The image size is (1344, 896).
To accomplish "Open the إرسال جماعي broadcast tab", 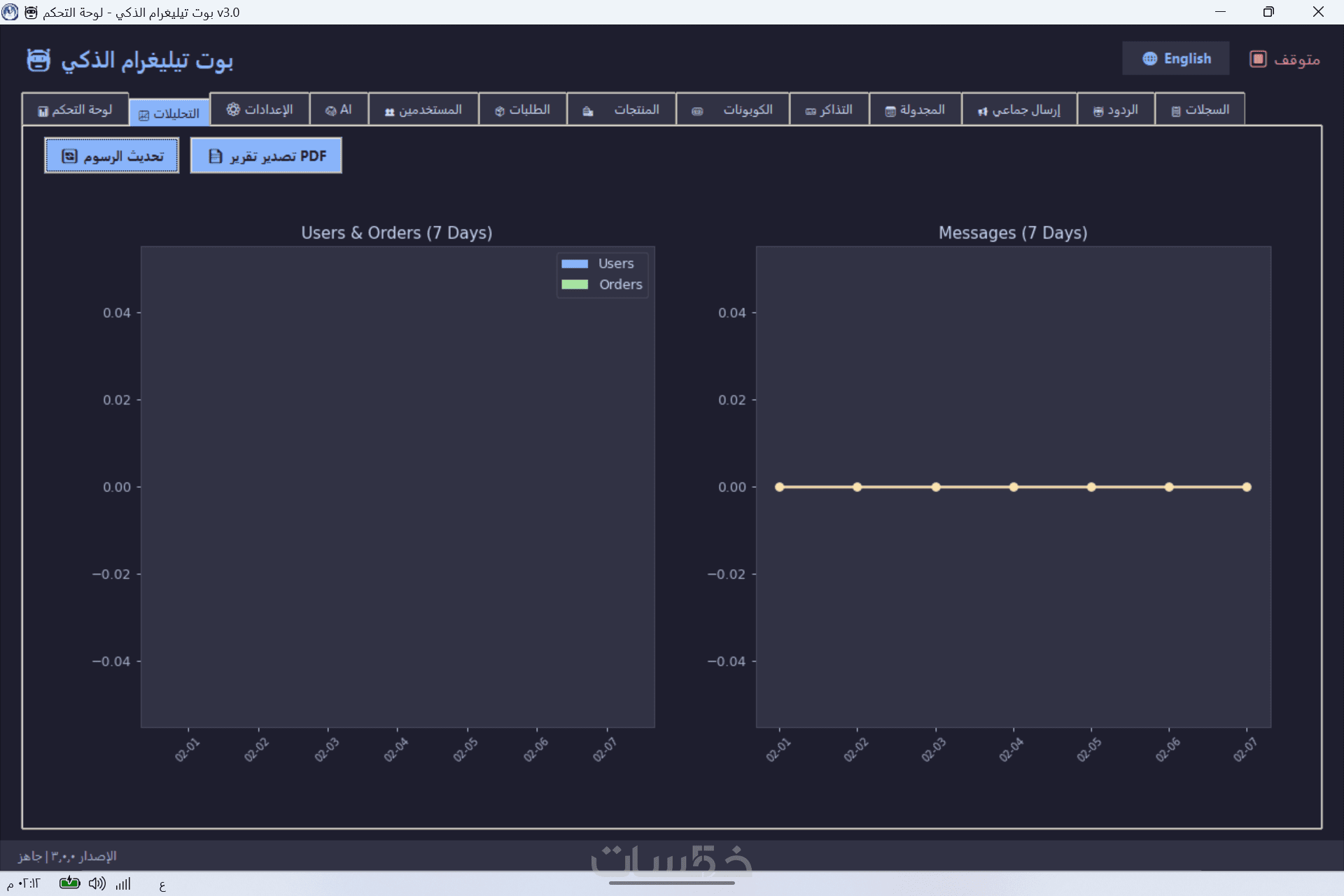I will coord(1019,110).
